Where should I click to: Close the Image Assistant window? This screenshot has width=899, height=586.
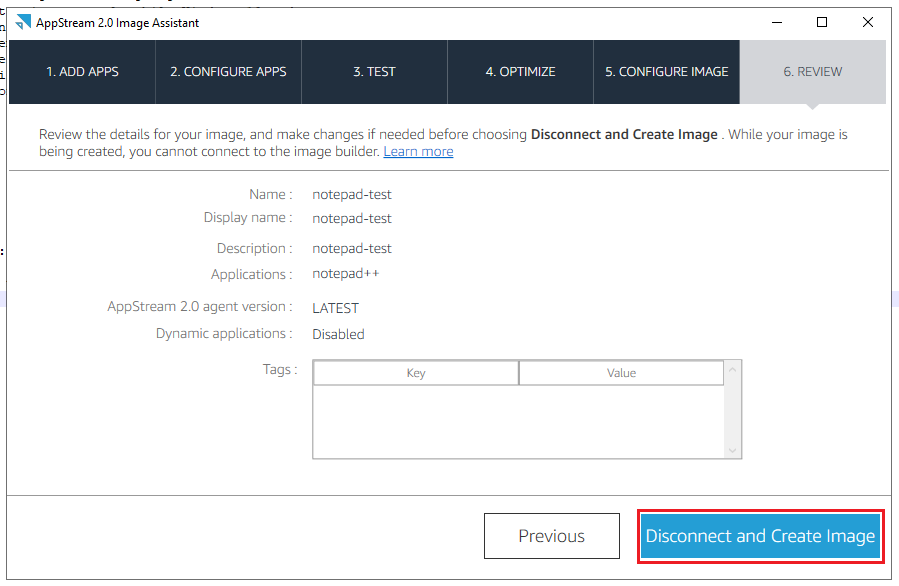tap(867, 22)
